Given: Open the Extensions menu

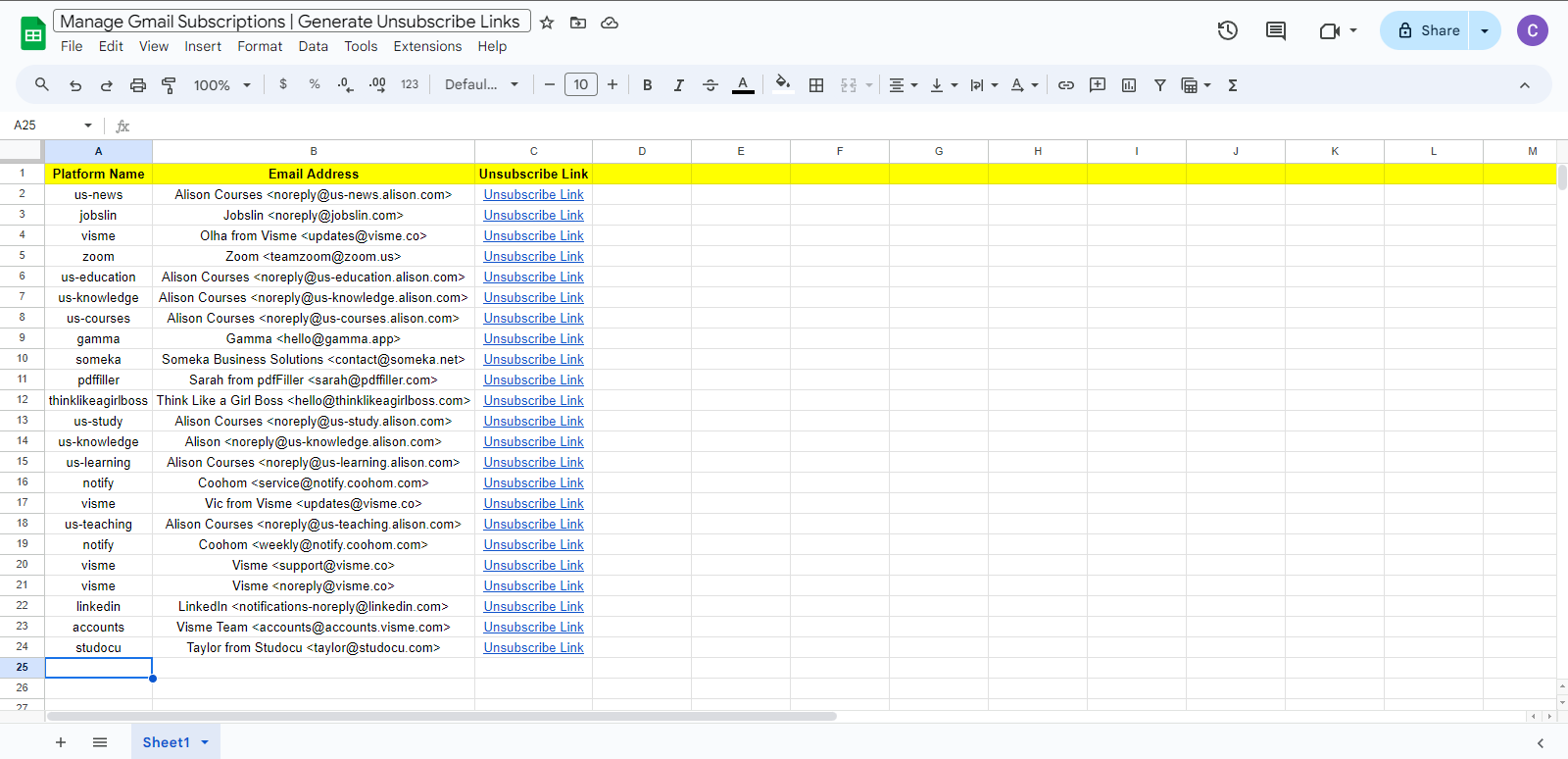Looking at the screenshot, I should tap(427, 46).
